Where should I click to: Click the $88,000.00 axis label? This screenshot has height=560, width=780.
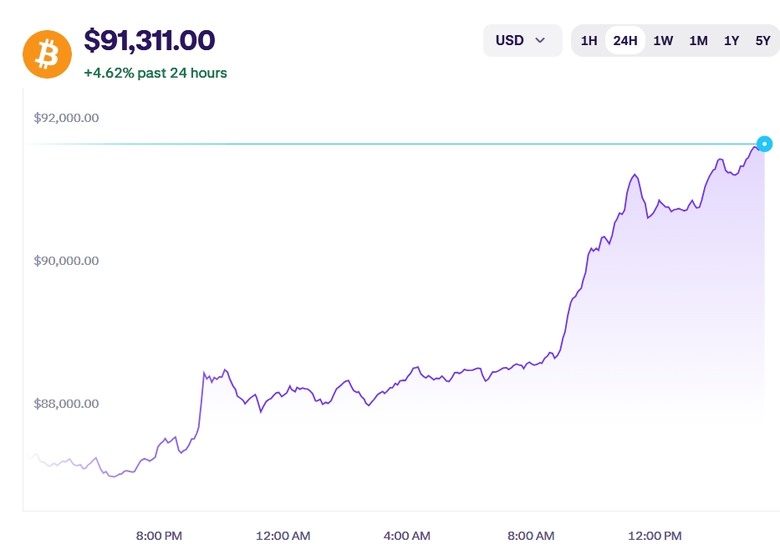(x=66, y=403)
